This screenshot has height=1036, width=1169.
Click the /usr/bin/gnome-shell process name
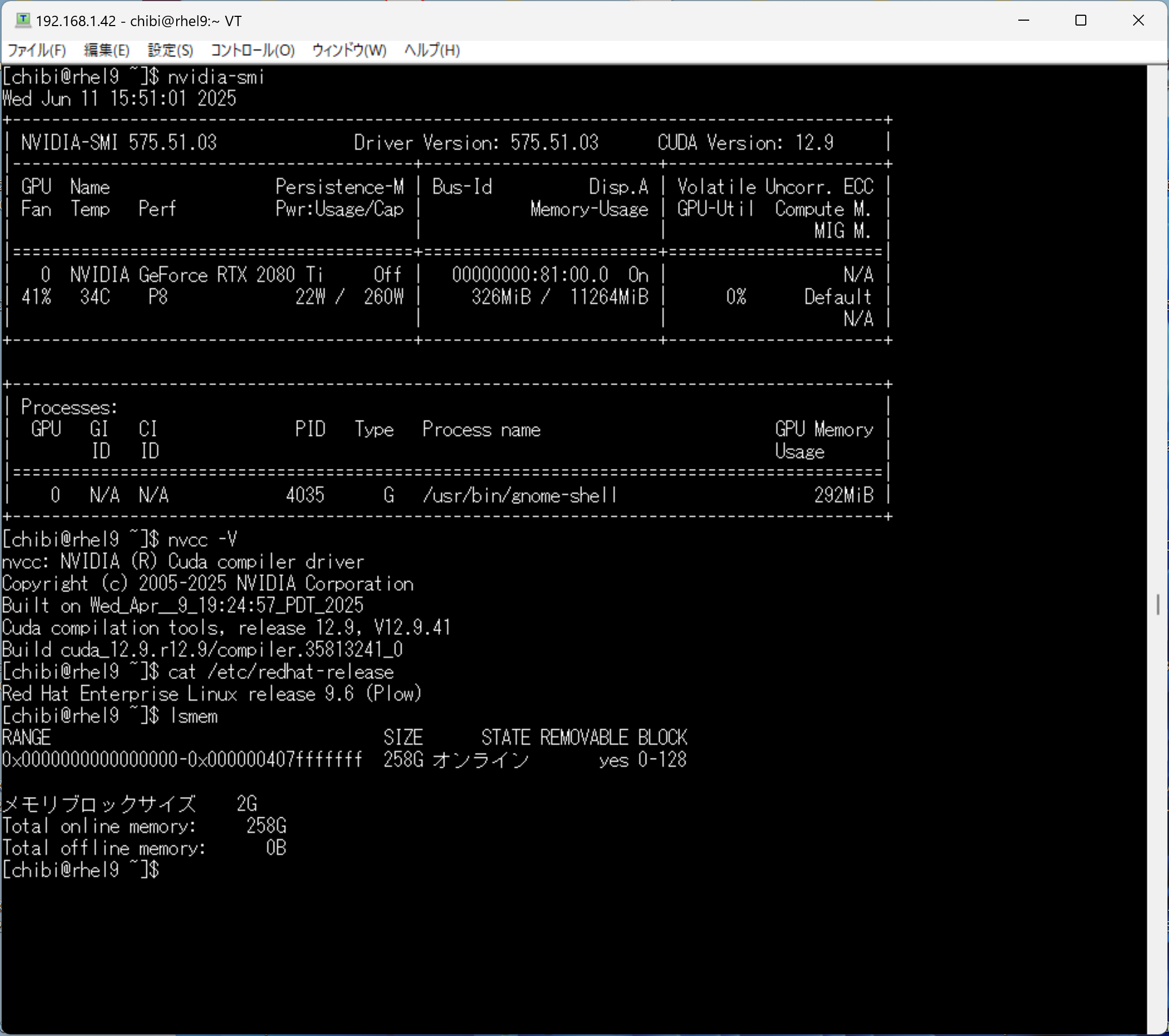click(519, 495)
